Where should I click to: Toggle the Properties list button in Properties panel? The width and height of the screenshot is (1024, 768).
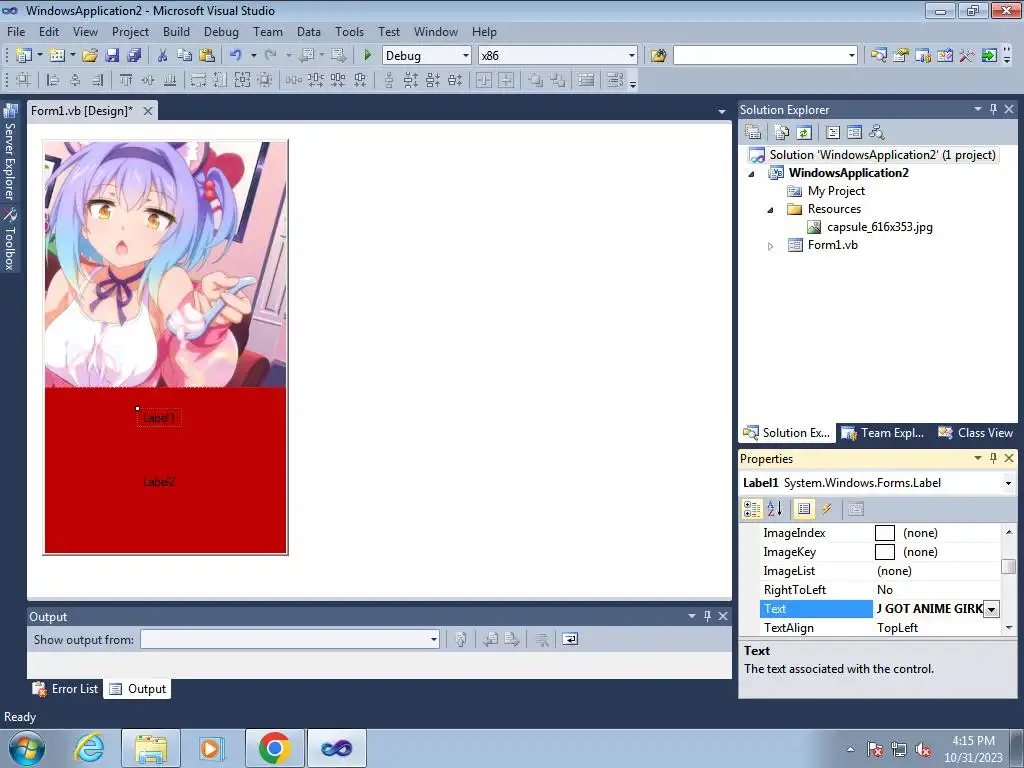point(804,509)
